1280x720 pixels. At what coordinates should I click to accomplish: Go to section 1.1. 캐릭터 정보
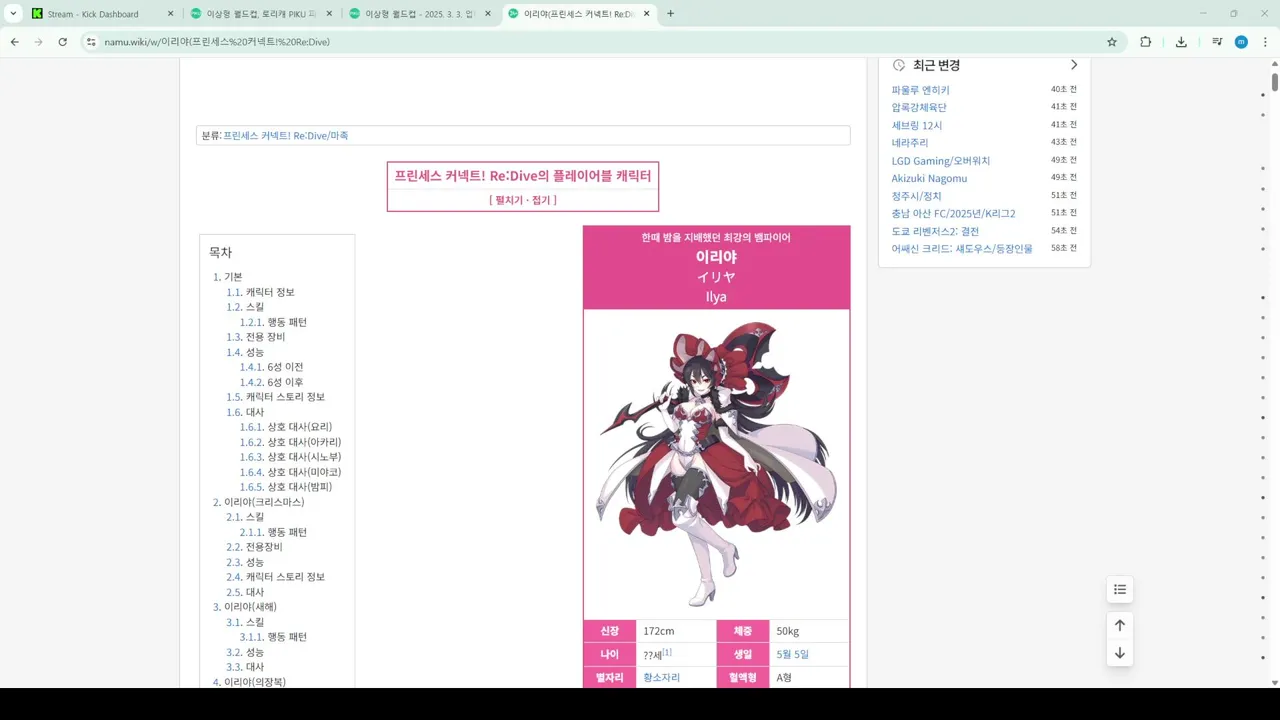pyautogui.click(x=260, y=292)
